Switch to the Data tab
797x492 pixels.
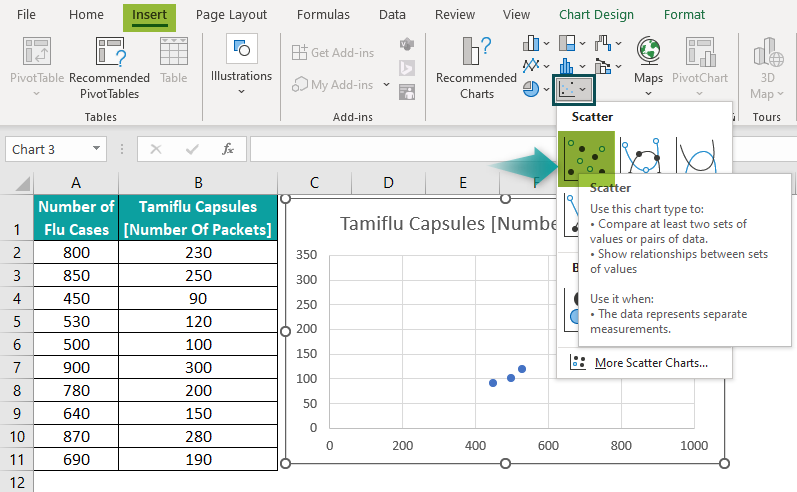tap(392, 15)
